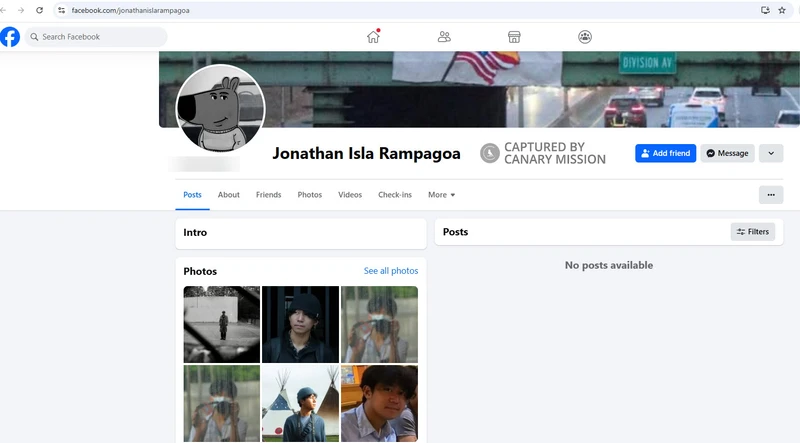This screenshot has width=800, height=443.
Task: Click the search magnifier icon in Facebook search
Action: [x=34, y=37]
